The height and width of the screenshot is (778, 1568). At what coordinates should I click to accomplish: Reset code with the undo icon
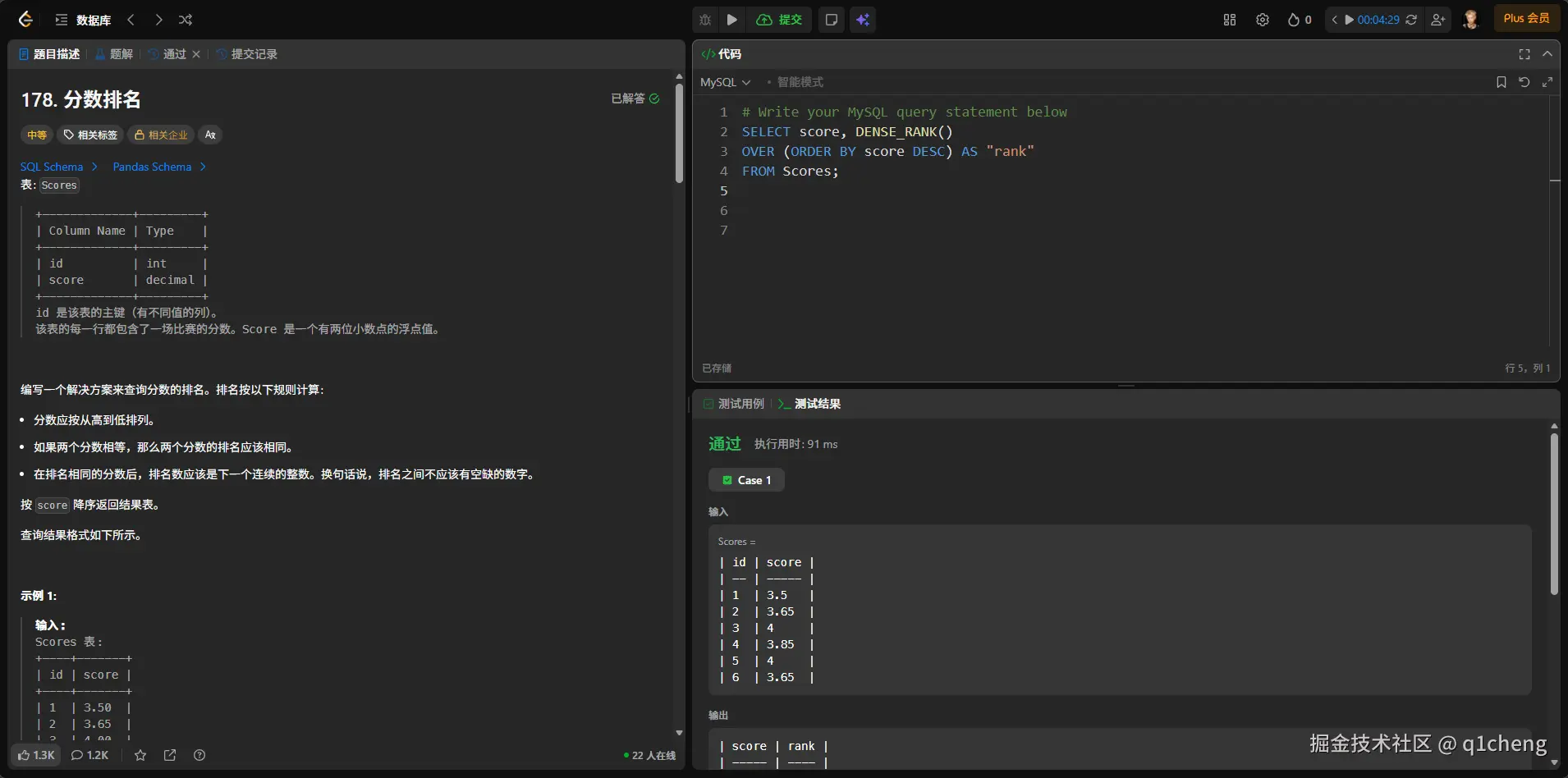1524,82
